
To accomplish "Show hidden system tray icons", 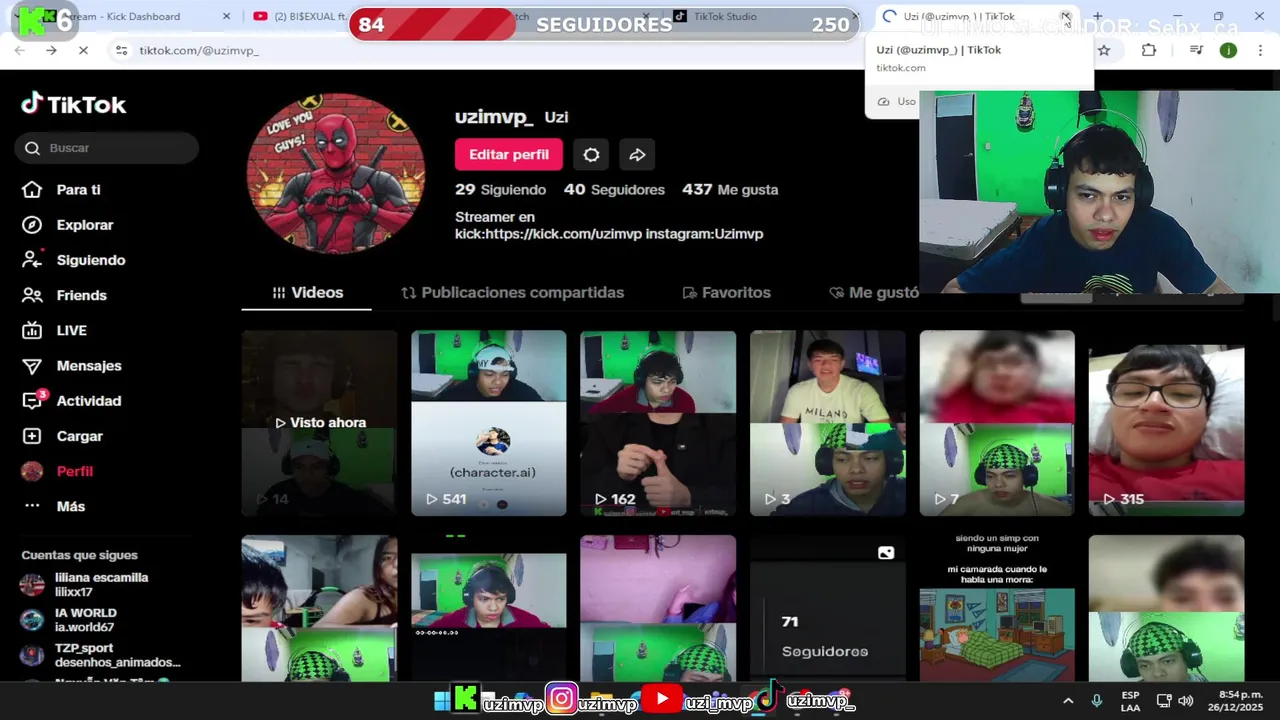I will (x=1068, y=701).
